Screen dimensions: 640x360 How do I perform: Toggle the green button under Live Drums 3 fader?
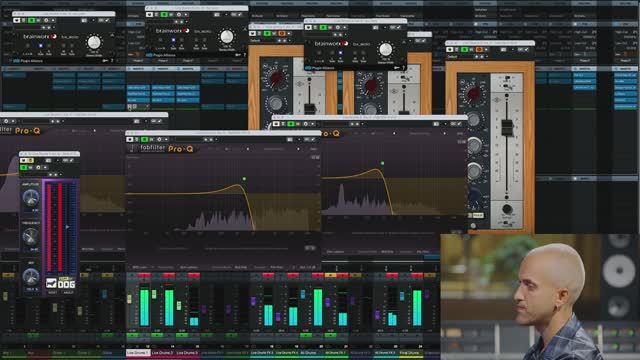click(x=182, y=336)
